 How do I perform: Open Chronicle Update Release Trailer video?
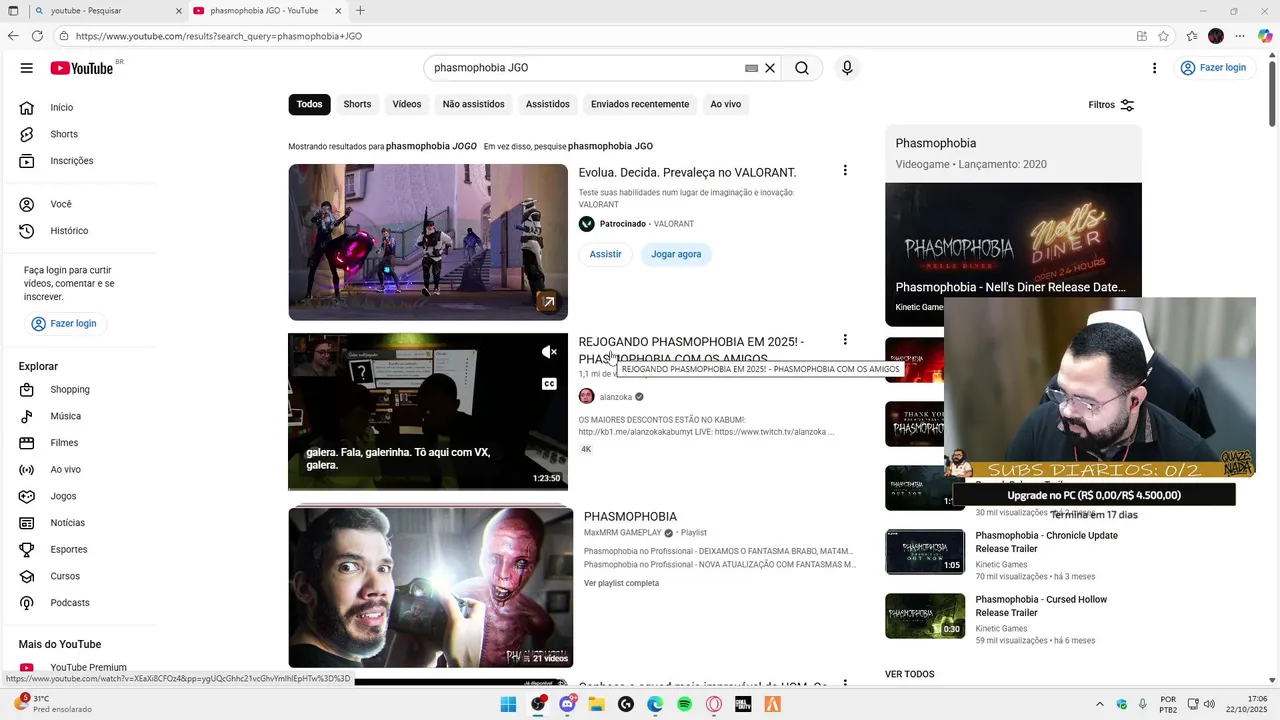(1046, 542)
